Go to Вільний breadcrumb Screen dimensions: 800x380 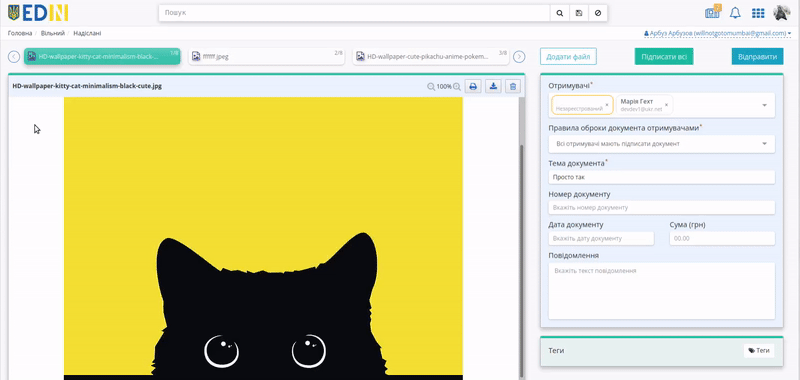click(x=53, y=33)
